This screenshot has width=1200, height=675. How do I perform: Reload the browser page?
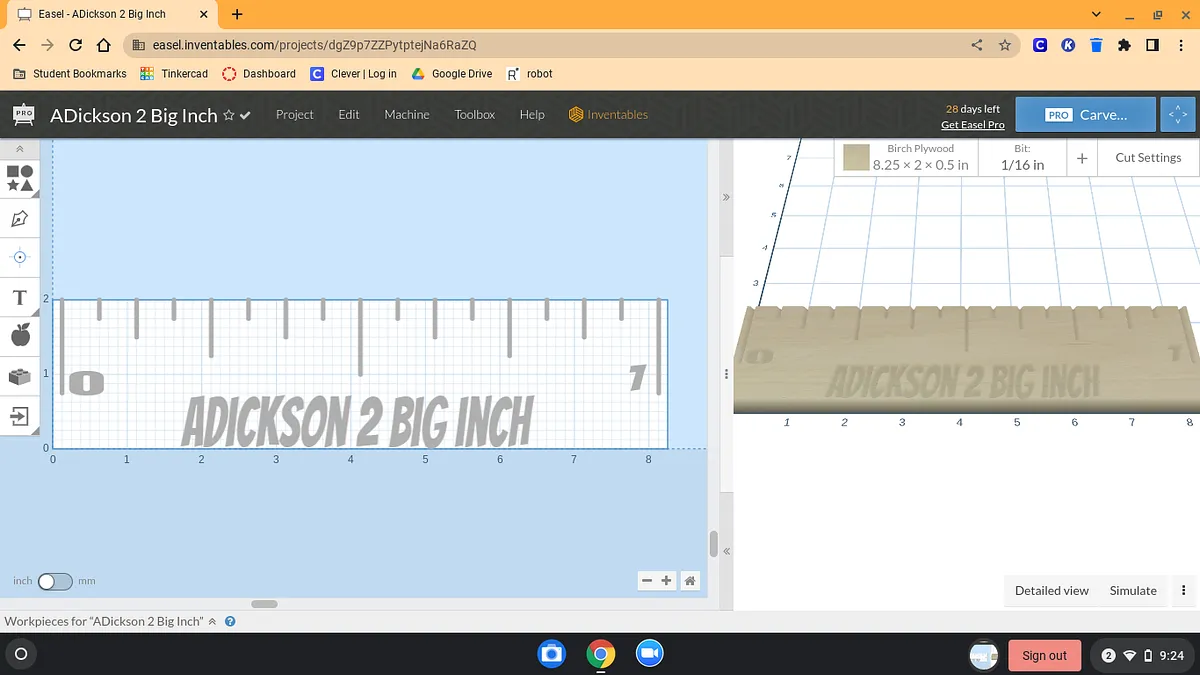coord(75,45)
